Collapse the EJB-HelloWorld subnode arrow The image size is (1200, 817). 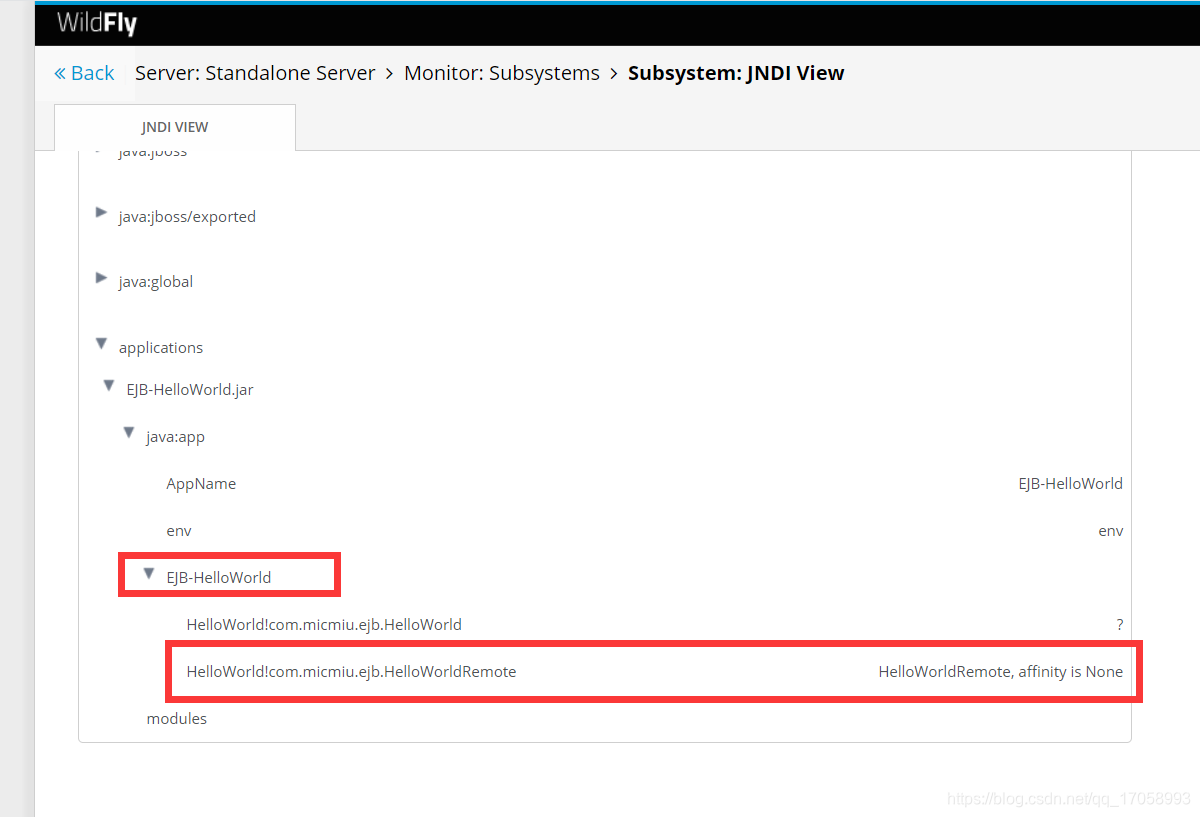point(149,573)
